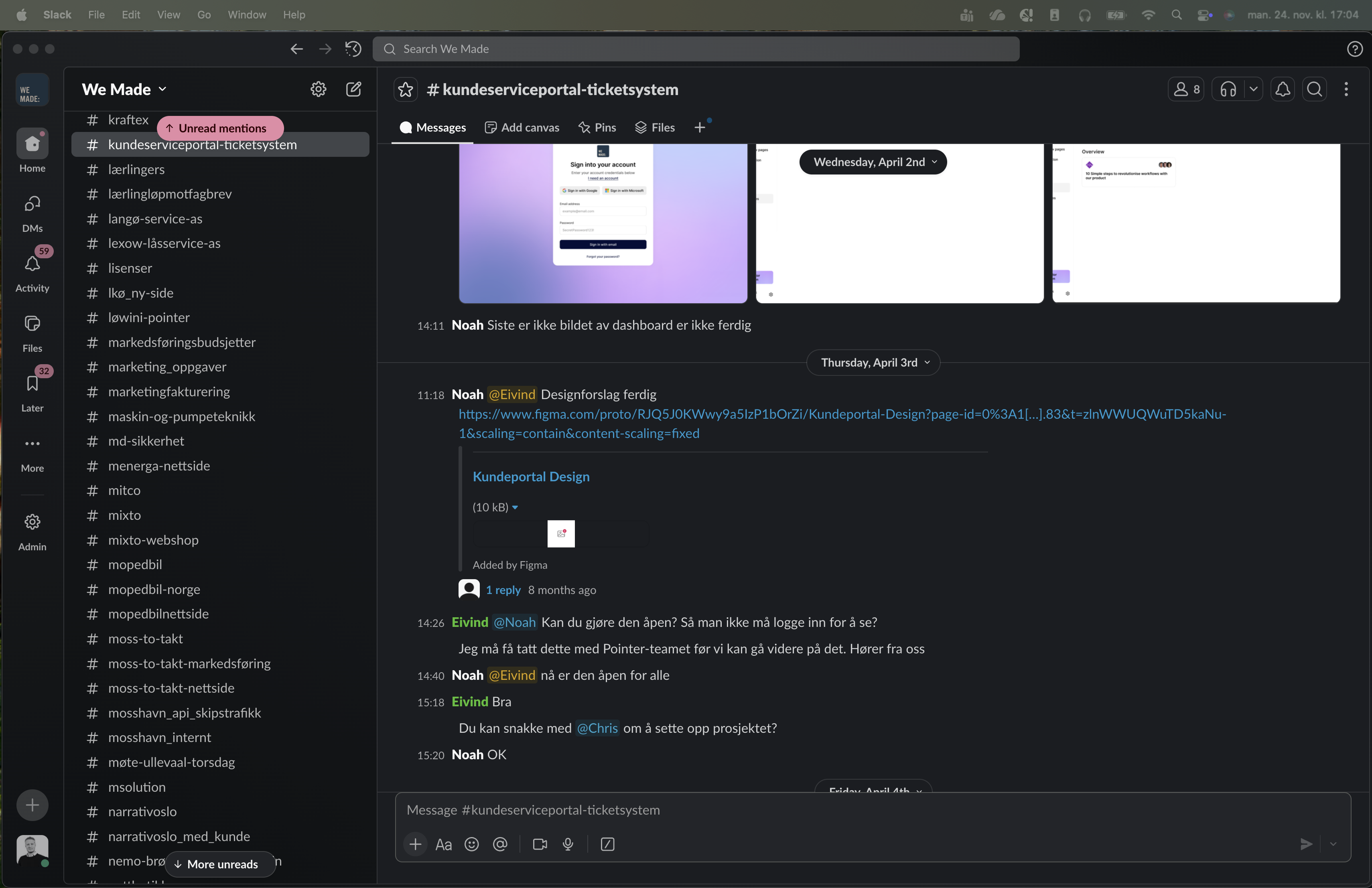Click the Search We Made field
The height and width of the screenshot is (888, 1372).
pyautogui.click(x=695, y=49)
